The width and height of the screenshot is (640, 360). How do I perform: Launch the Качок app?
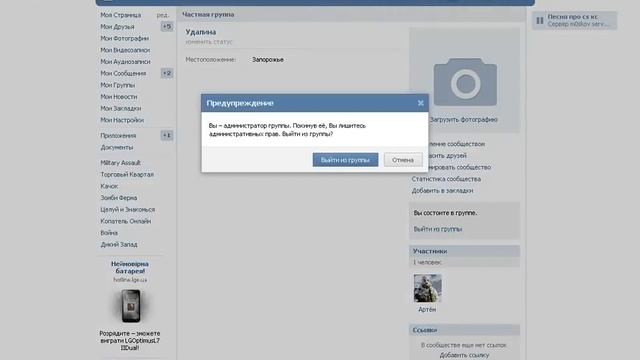(x=109, y=186)
